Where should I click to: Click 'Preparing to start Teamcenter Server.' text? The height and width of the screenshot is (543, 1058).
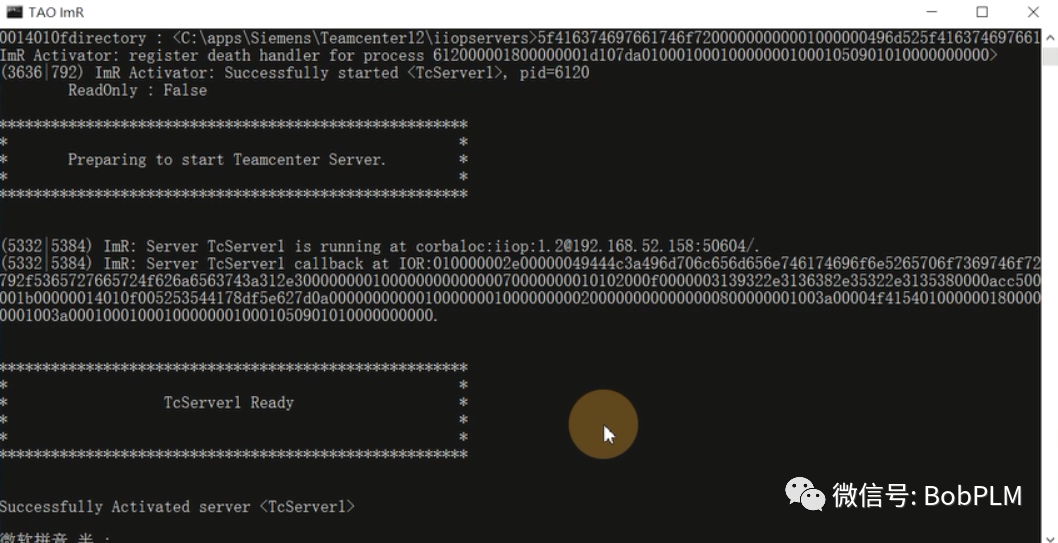pos(227,160)
